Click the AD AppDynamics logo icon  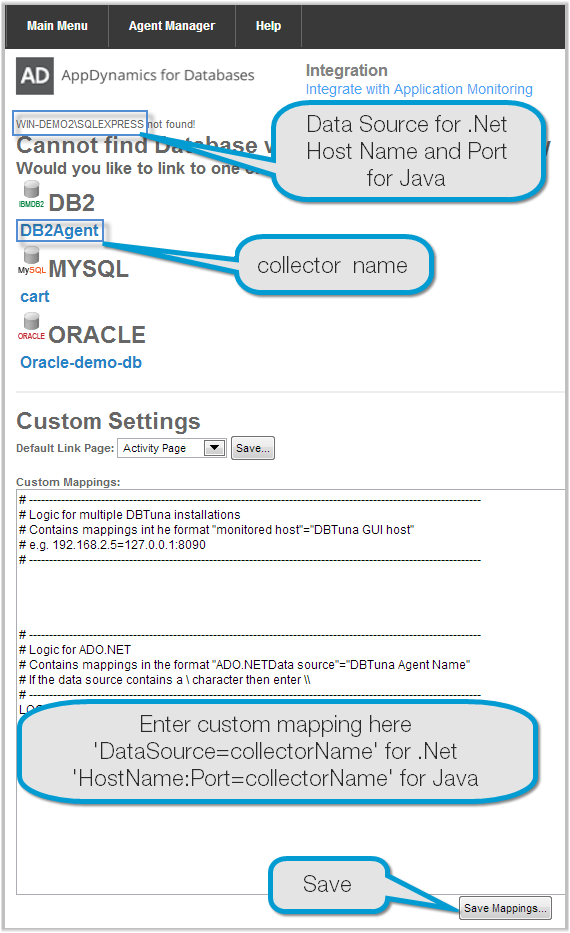click(x=35, y=76)
